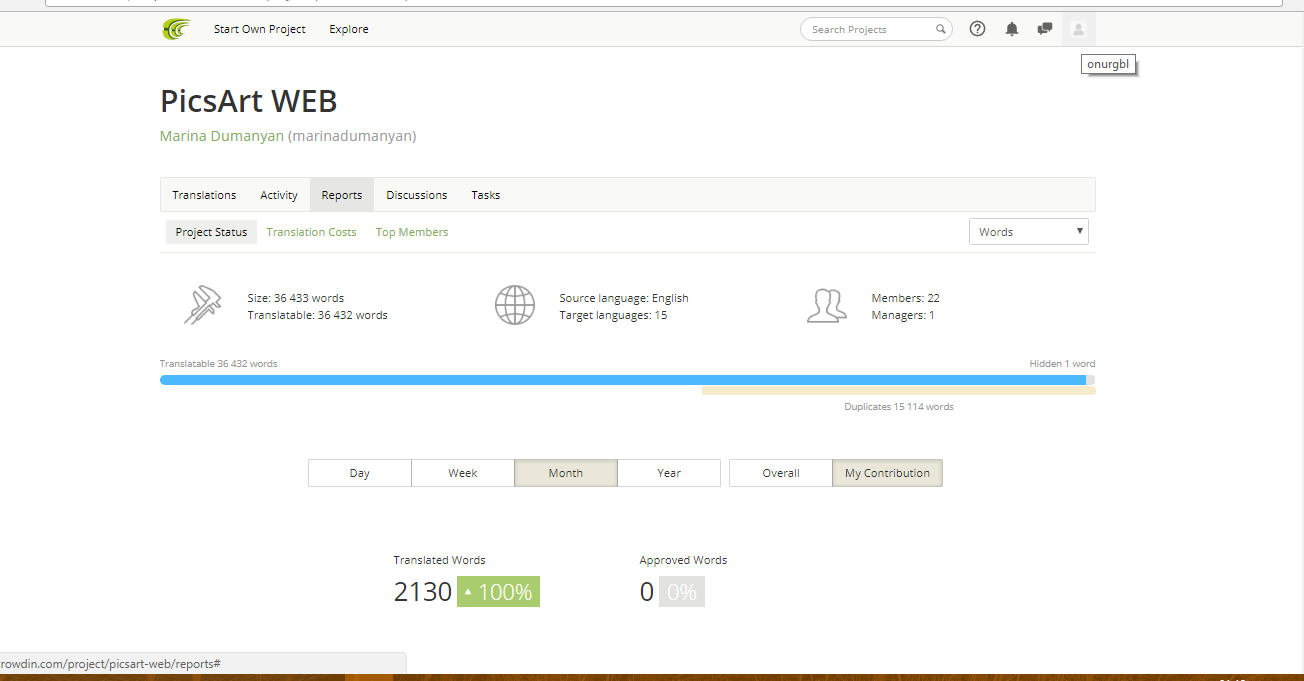Click the caliper size icon
The width and height of the screenshot is (1304, 681).
tap(203, 305)
